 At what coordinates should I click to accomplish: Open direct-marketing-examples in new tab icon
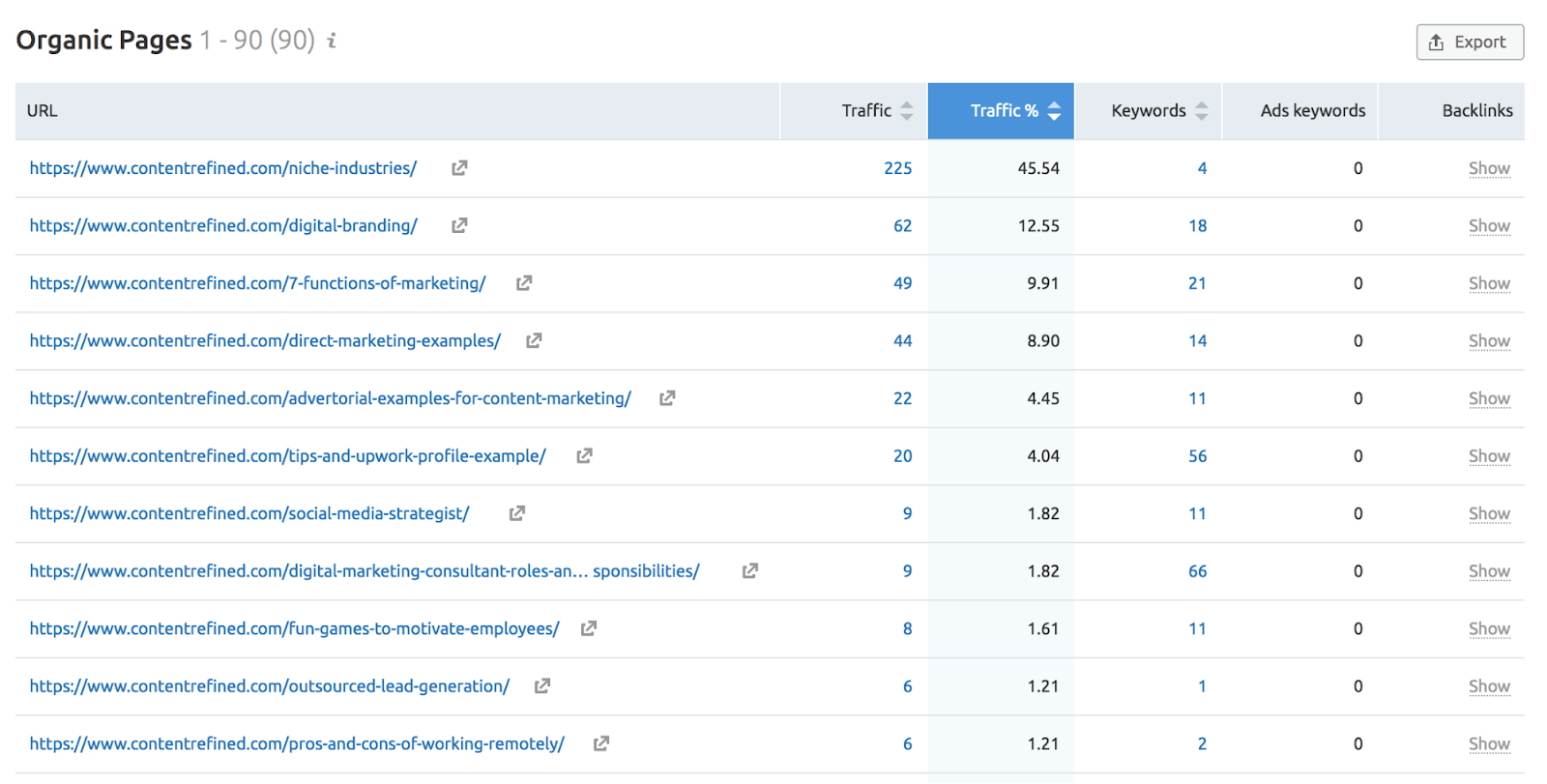click(534, 340)
